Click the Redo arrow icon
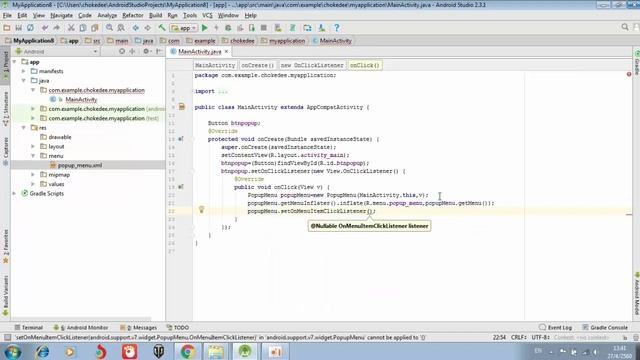The height and width of the screenshot is (360, 640). (57, 28)
